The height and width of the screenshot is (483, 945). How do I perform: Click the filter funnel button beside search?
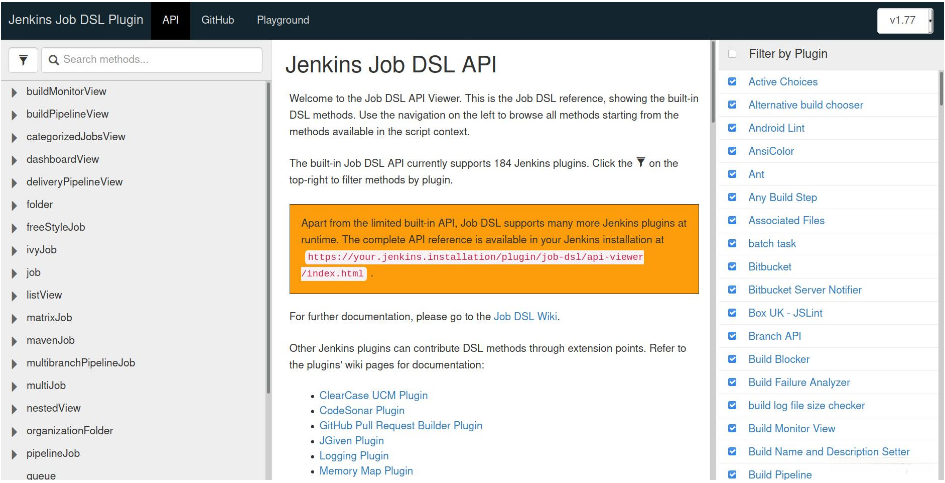tap(23, 60)
